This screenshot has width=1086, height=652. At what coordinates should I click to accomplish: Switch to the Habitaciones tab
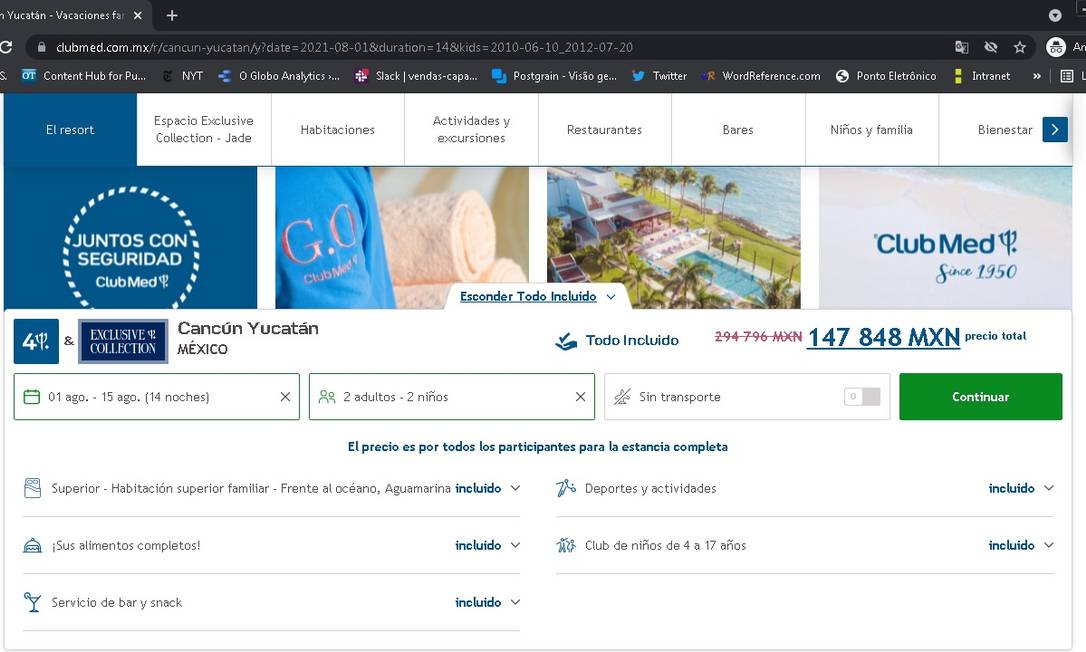tap(338, 130)
